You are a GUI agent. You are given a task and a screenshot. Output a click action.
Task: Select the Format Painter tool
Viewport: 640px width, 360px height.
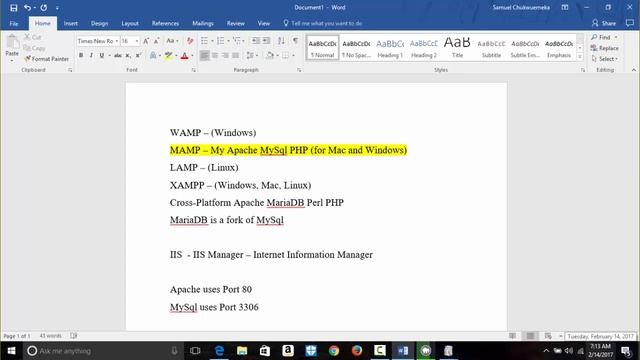click(x=46, y=59)
